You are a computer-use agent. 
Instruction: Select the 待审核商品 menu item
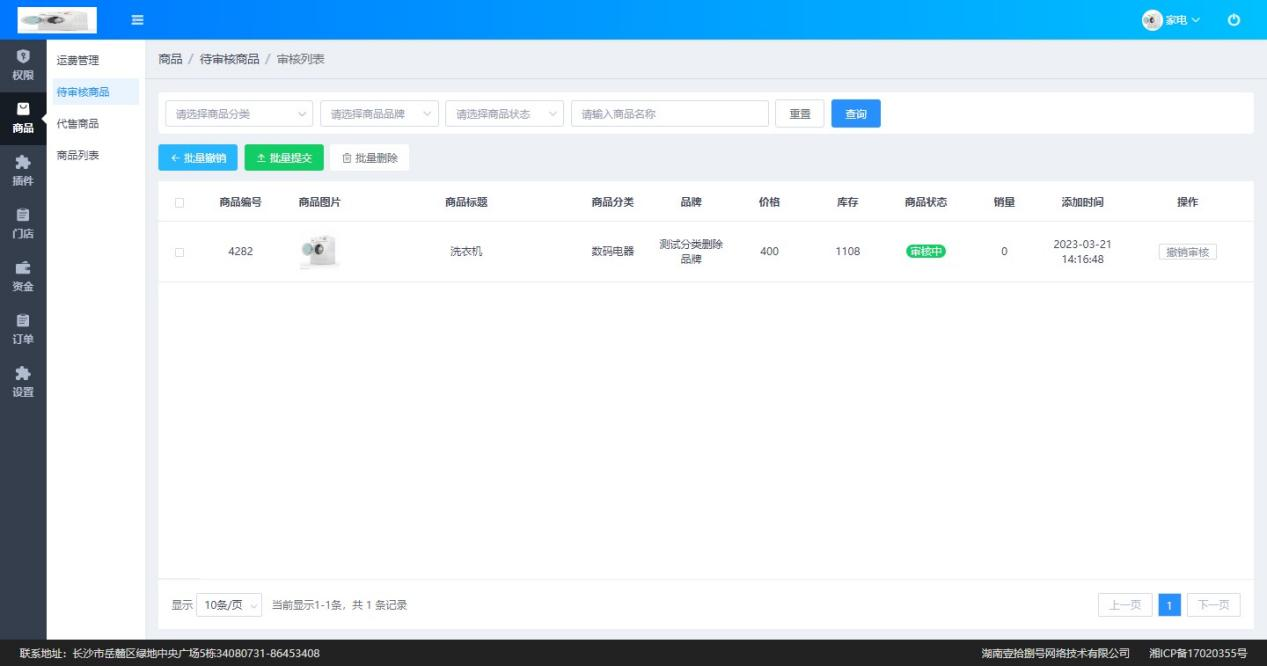[93, 92]
